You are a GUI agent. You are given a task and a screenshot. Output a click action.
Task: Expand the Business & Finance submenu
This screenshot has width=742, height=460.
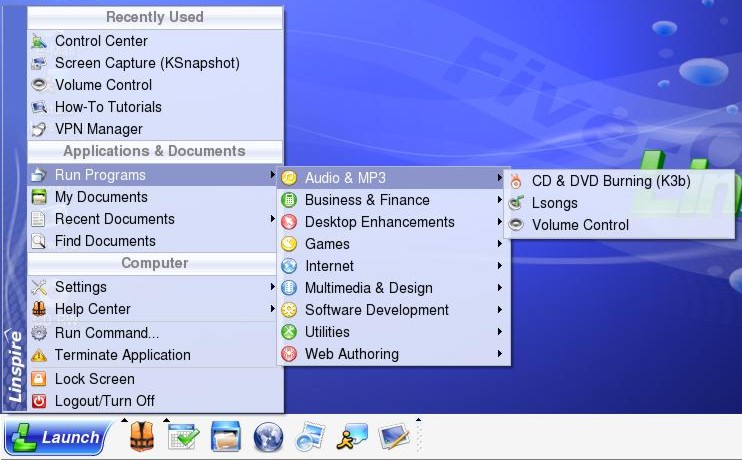point(367,200)
